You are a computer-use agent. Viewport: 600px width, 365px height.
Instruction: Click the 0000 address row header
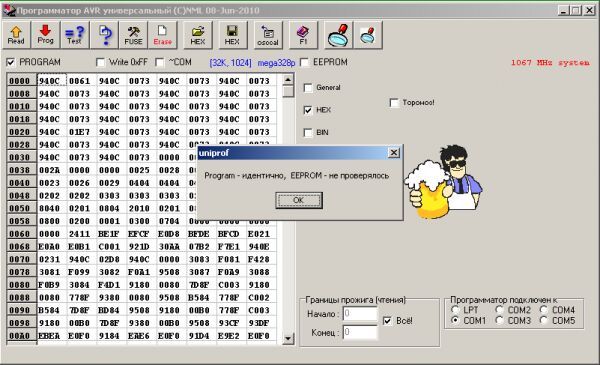coord(21,81)
